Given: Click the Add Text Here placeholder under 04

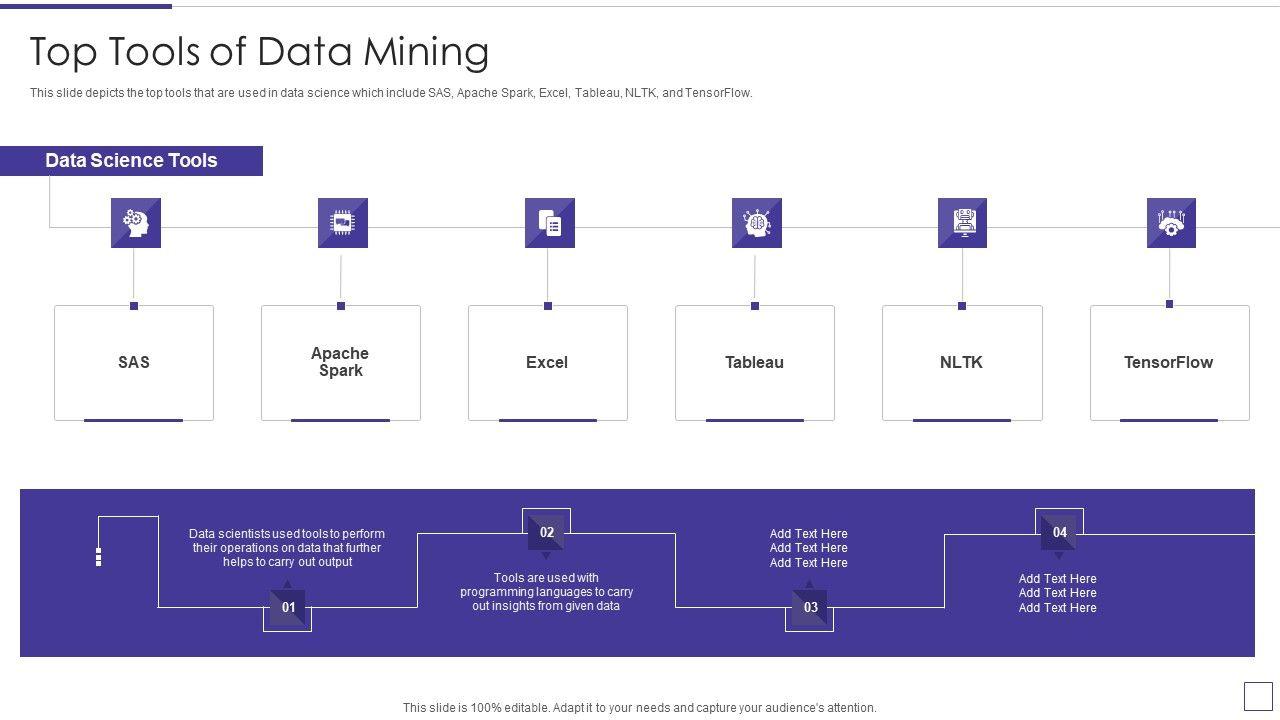Looking at the screenshot, I should pos(1057,593).
